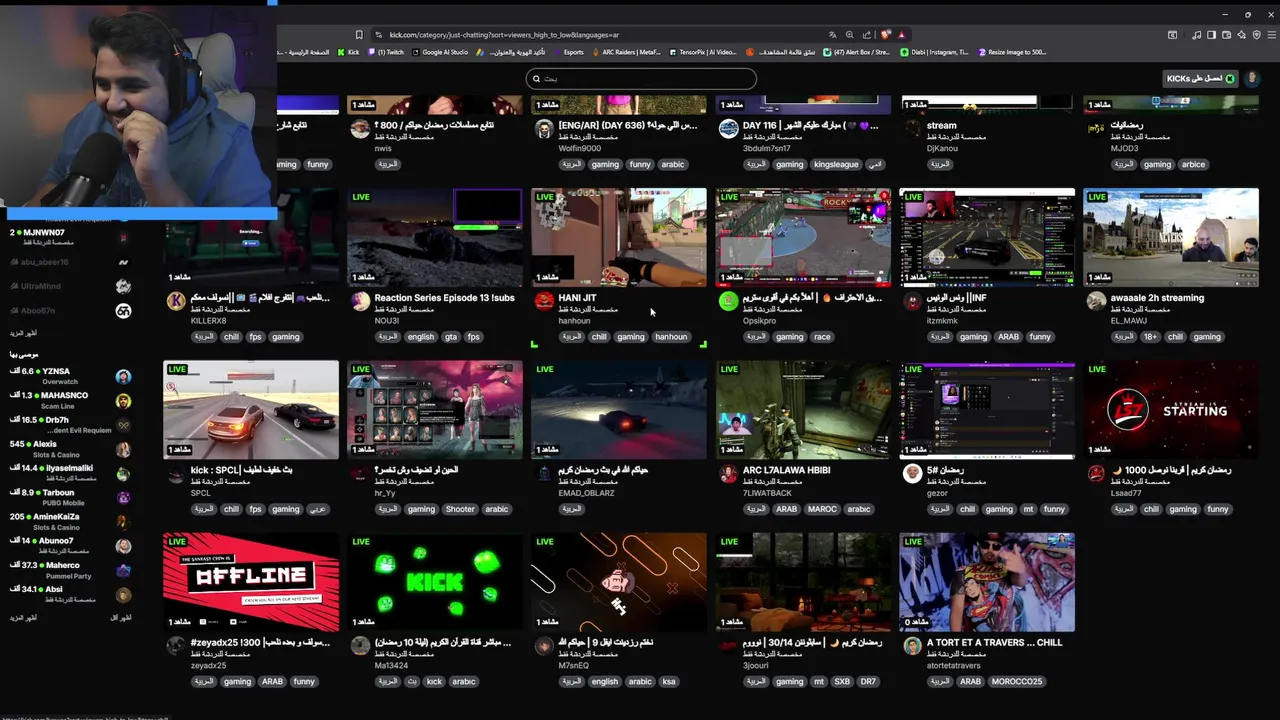
Task: Click the Get KICKs button
Action: point(1200,78)
